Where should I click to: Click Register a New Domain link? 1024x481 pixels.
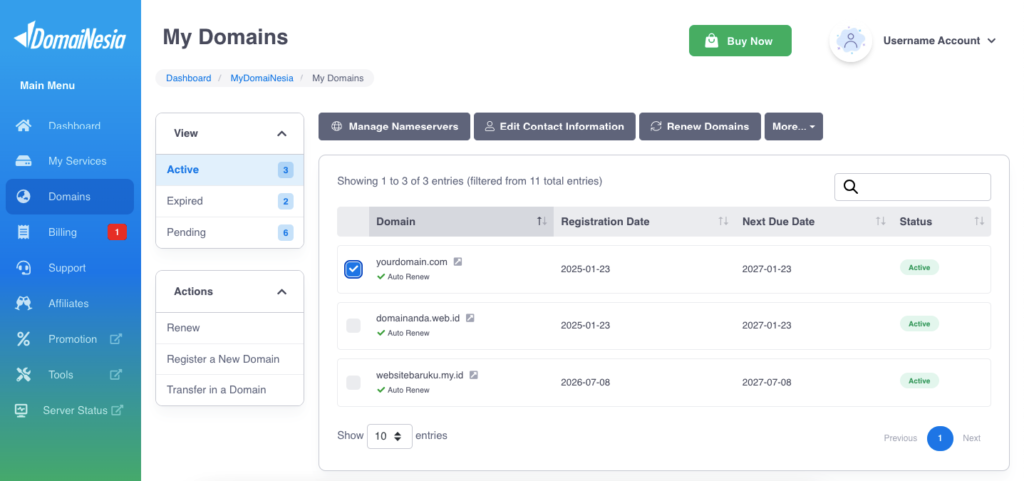223,359
